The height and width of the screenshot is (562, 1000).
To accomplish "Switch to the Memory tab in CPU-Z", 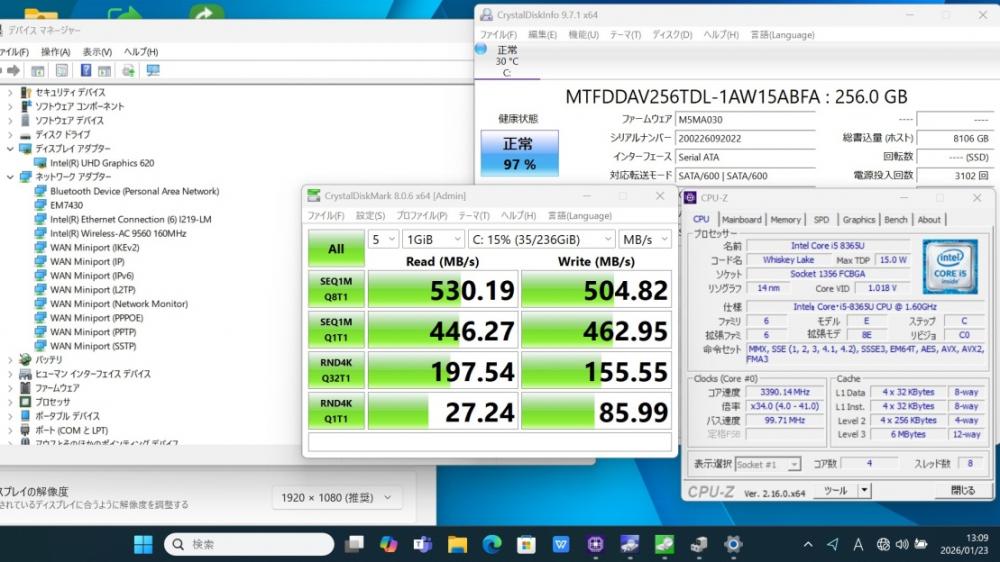I will 785,219.
